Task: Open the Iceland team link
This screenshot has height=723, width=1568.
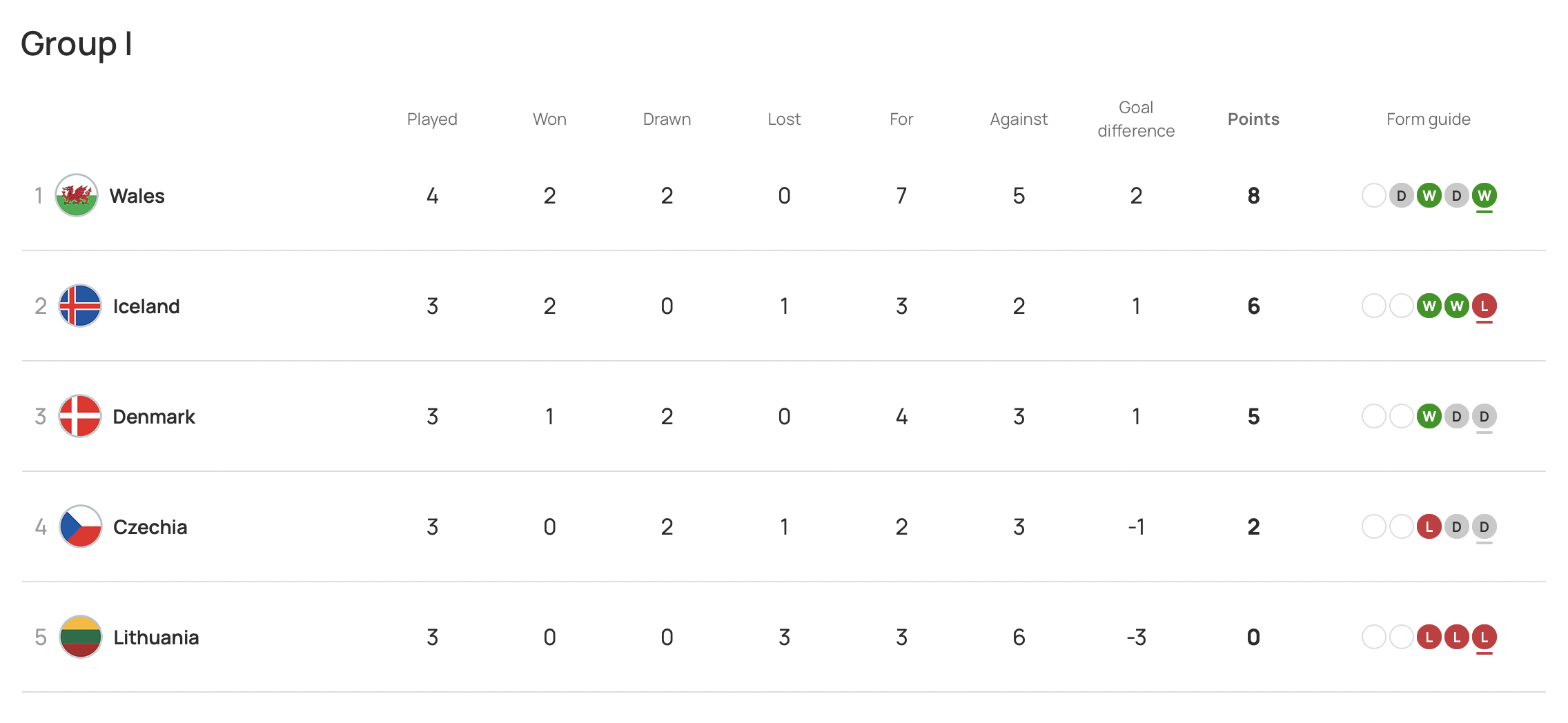Action: (x=146, y=306)
